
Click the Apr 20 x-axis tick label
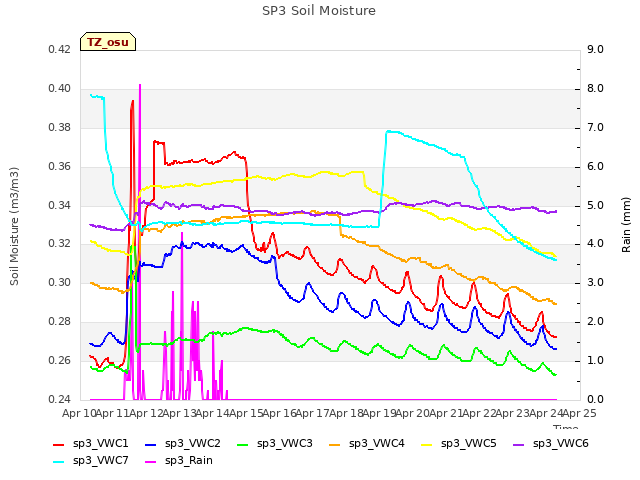tap(413, 413)
